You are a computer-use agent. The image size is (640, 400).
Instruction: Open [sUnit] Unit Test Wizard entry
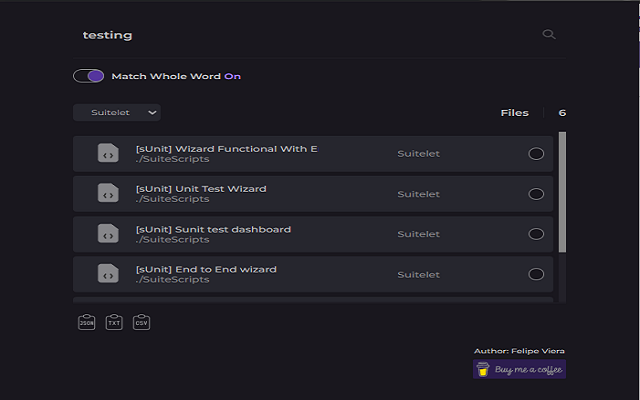click(313, 194)
